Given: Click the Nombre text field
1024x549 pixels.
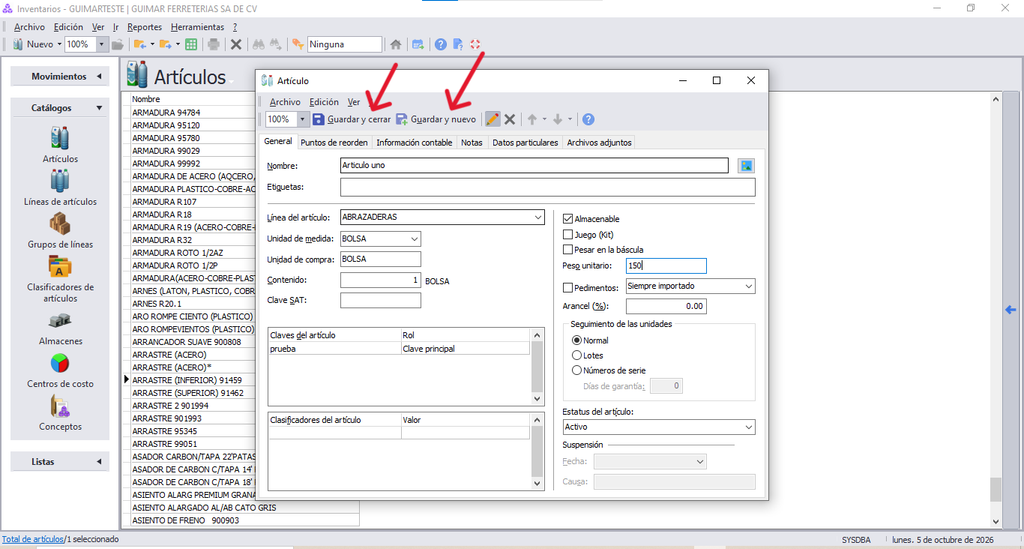Looking at the screenshot, I should click(x=534, y=165).
